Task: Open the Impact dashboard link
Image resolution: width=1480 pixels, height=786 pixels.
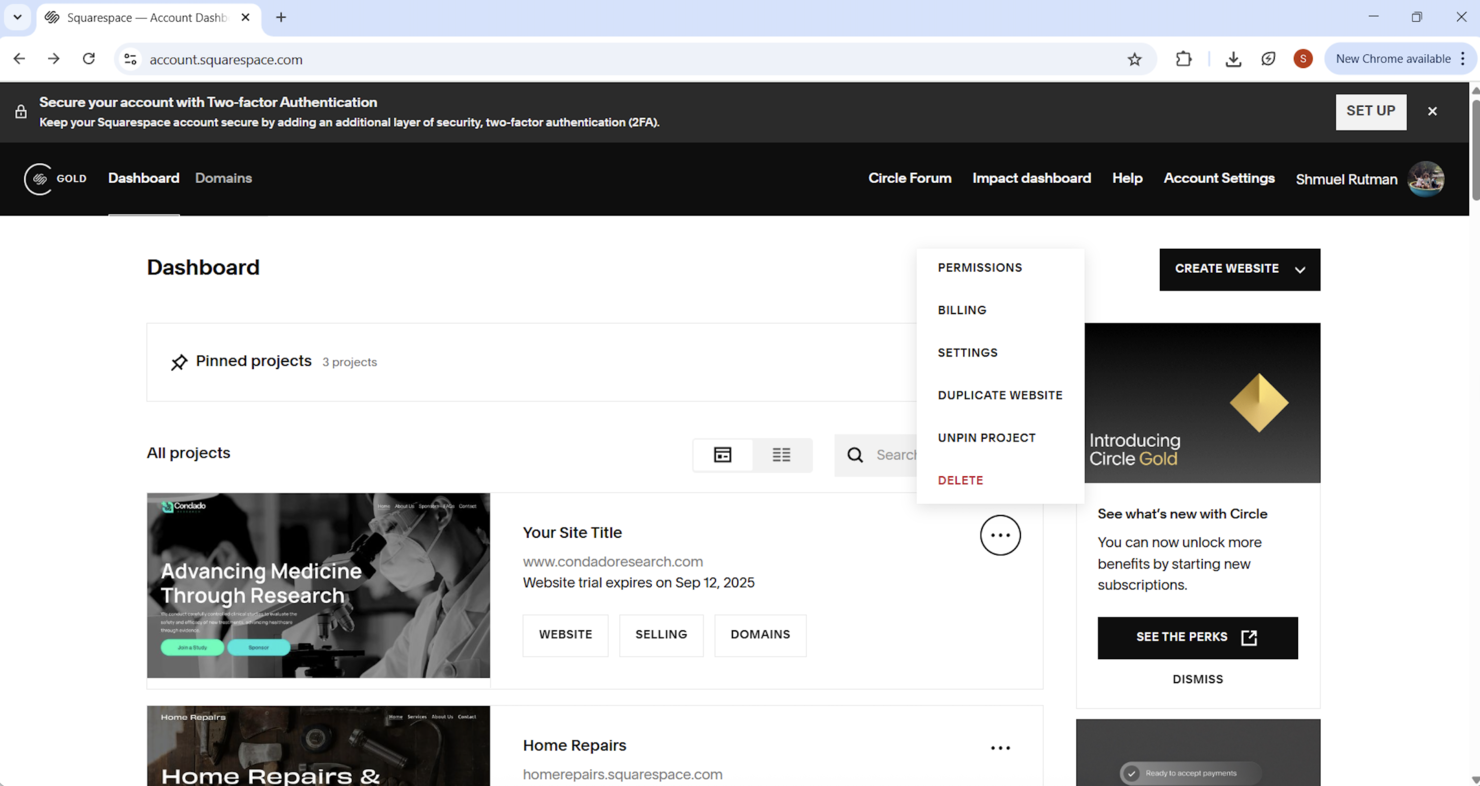Action: click(x=1032, y=178)
